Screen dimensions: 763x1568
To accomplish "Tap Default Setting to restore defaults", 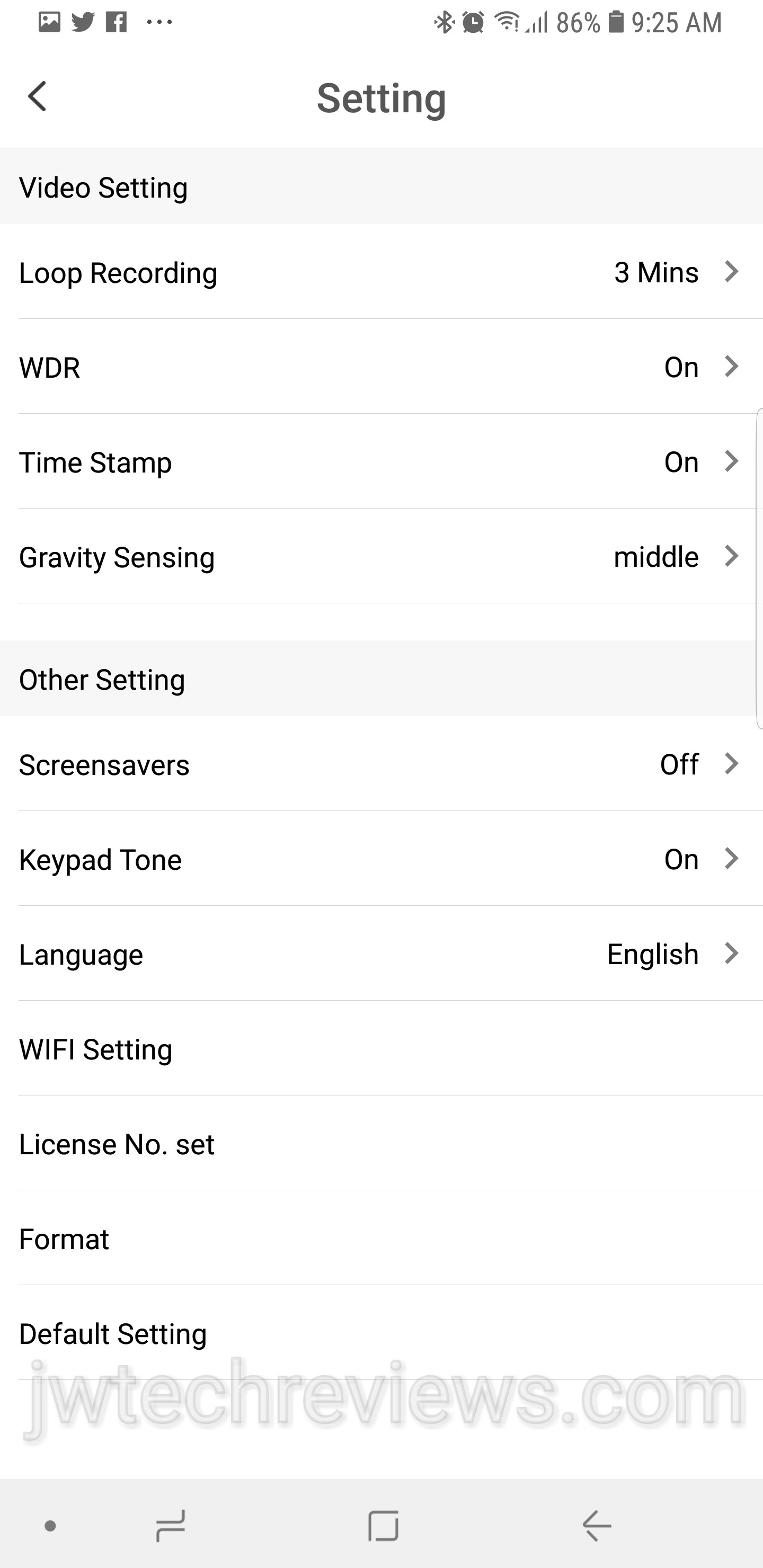I will coord(113,1334).
